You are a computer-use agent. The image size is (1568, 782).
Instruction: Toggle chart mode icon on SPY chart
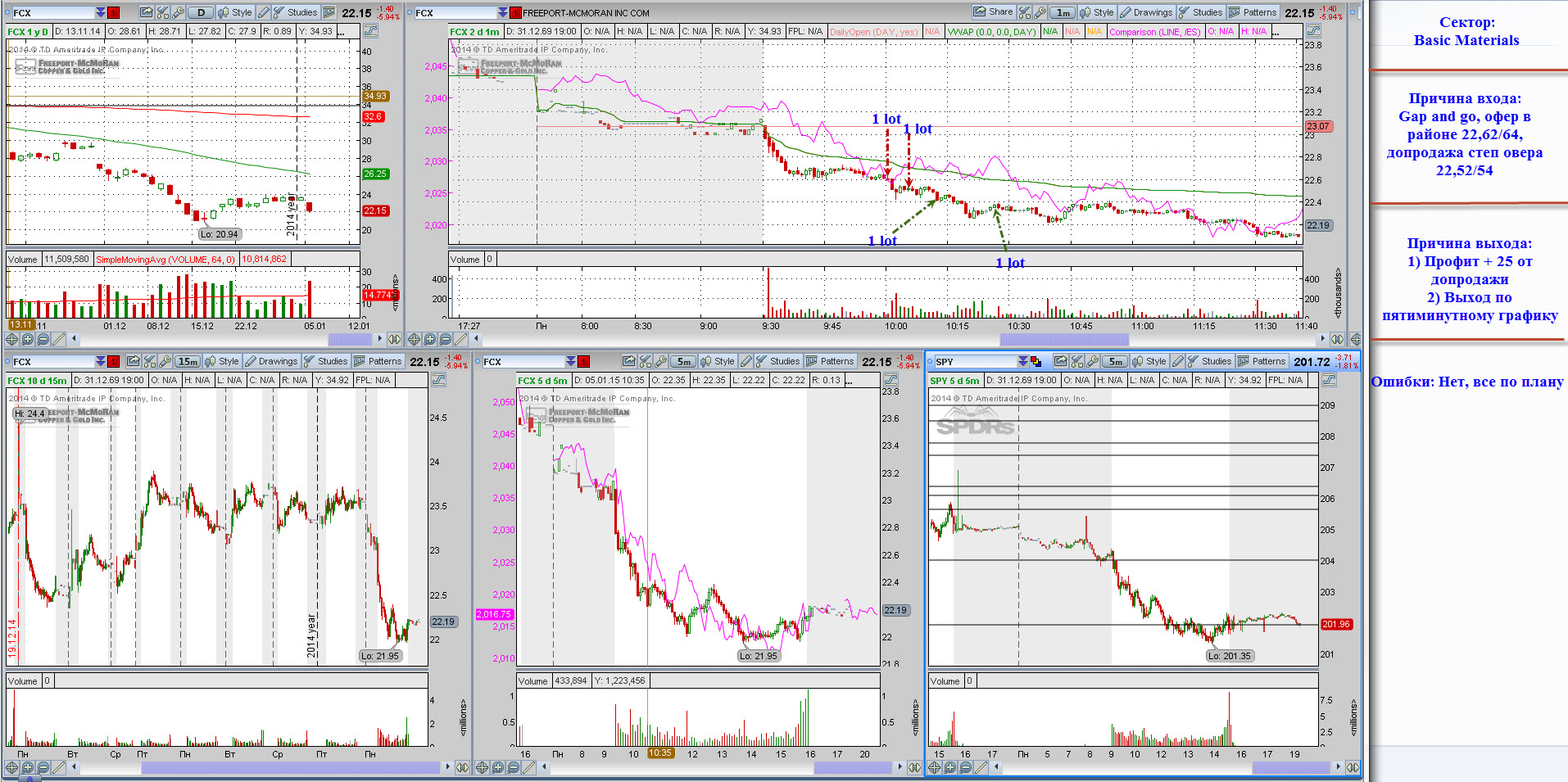pyautogui.click(x=1329, y=380)
